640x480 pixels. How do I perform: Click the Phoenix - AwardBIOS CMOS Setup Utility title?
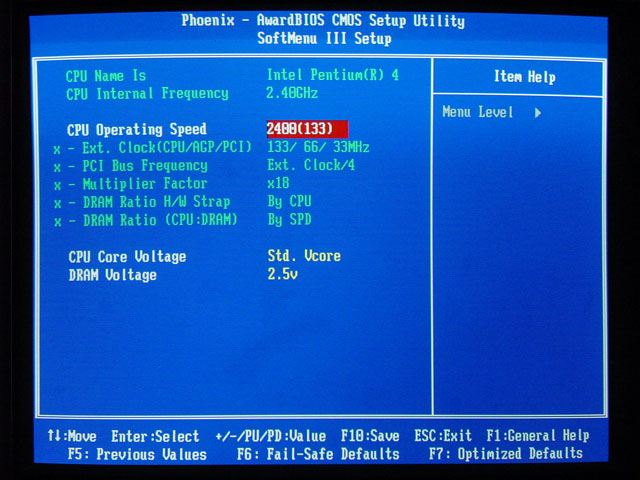tap(323, 20)
